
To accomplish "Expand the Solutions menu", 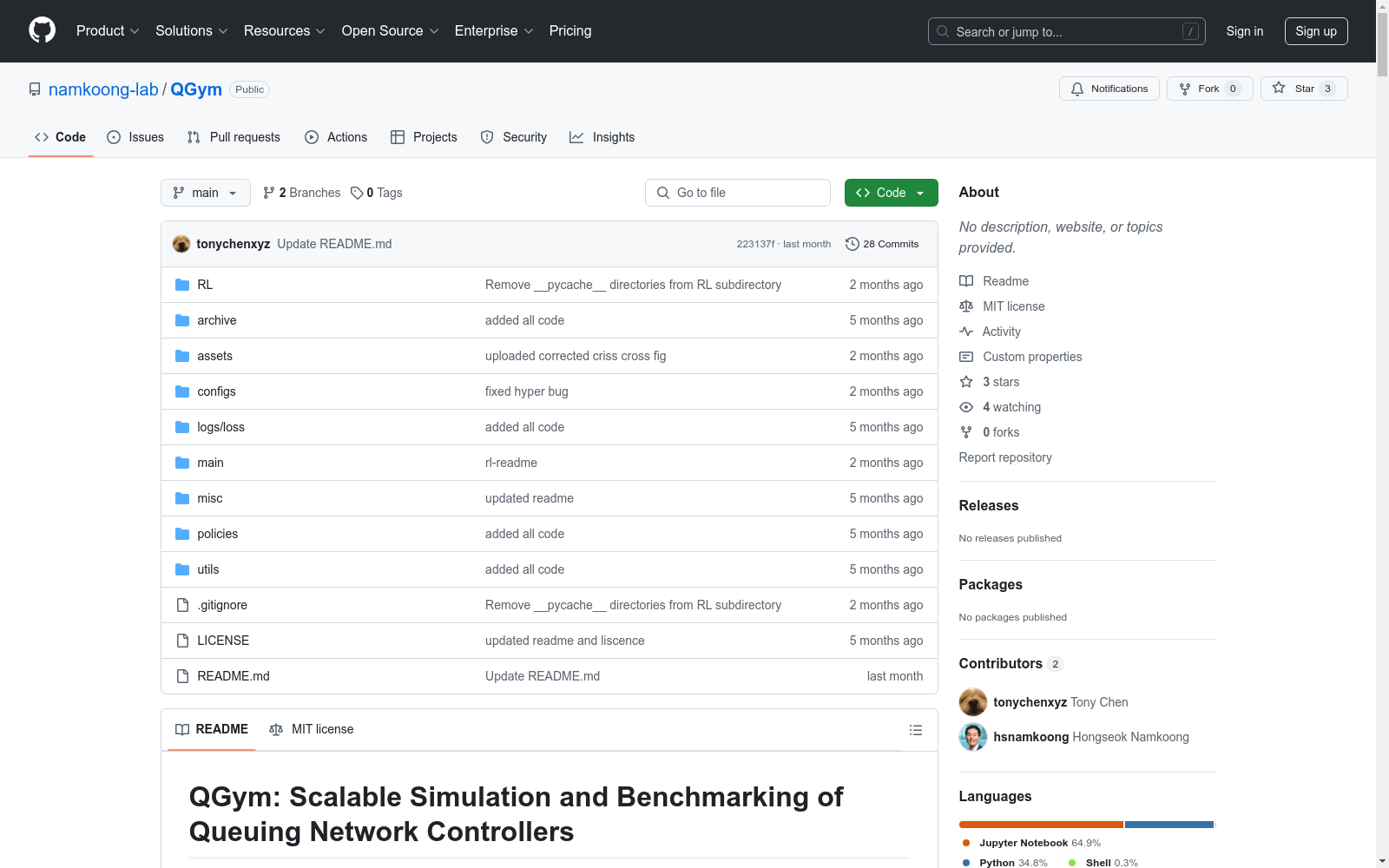I will coord(192,31).
